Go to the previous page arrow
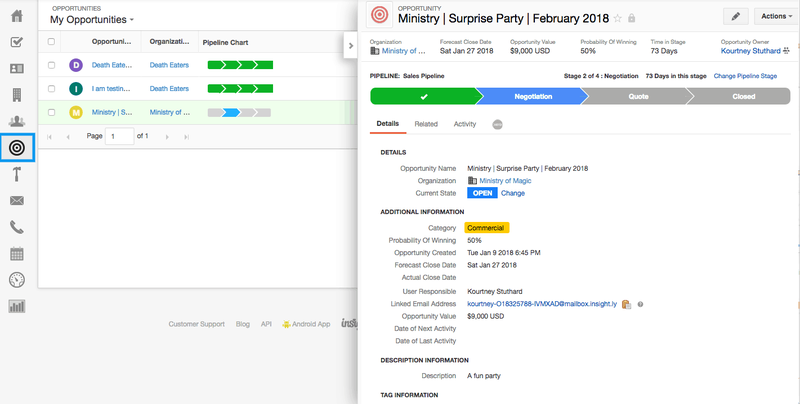The height and width of the screenshot is (404, 800). pos(68,137)
